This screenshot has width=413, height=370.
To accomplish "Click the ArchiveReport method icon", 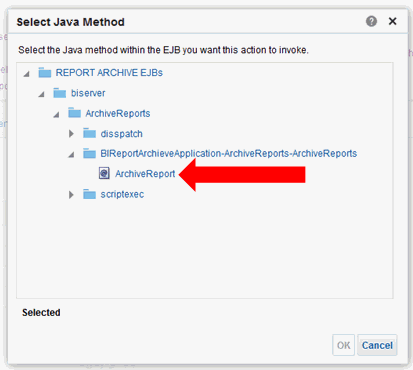I will click(104, 173).
